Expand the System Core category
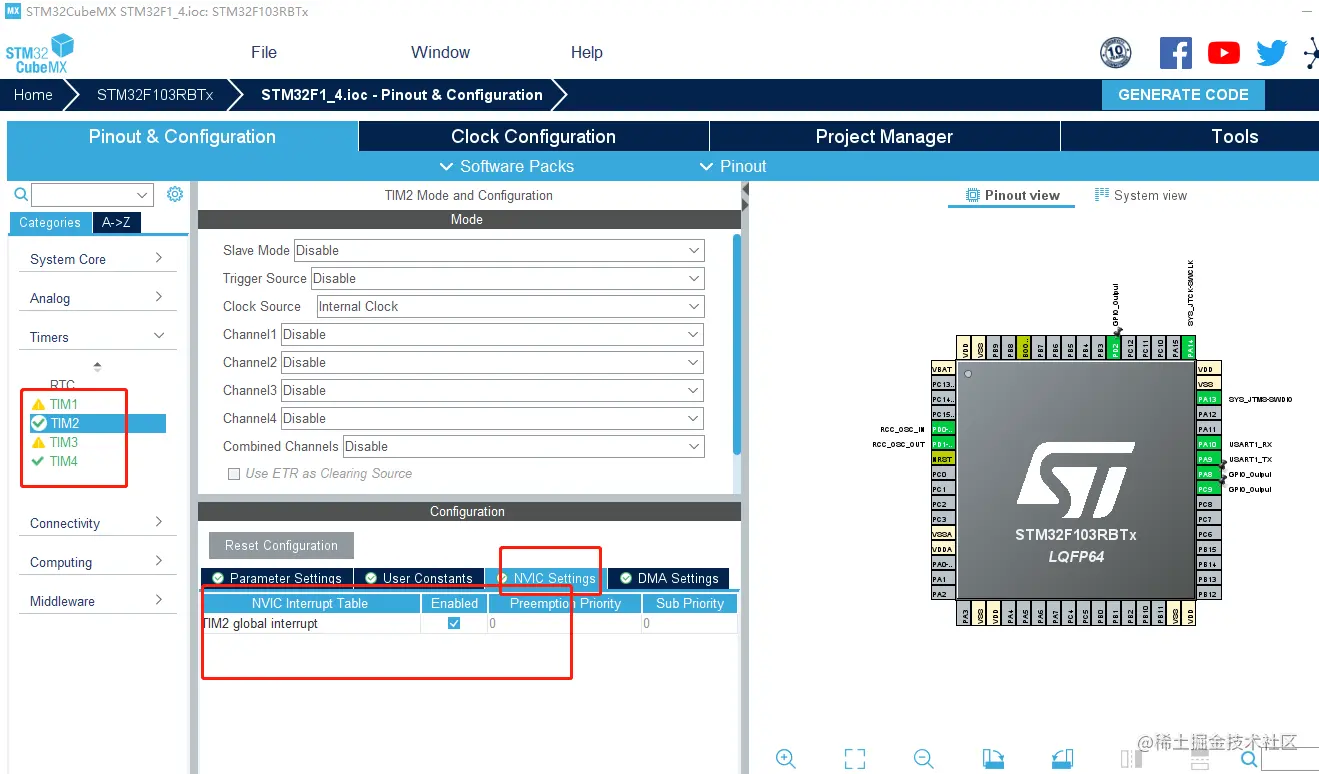This screenshot has height=774, width=1319. coord(98,259)
